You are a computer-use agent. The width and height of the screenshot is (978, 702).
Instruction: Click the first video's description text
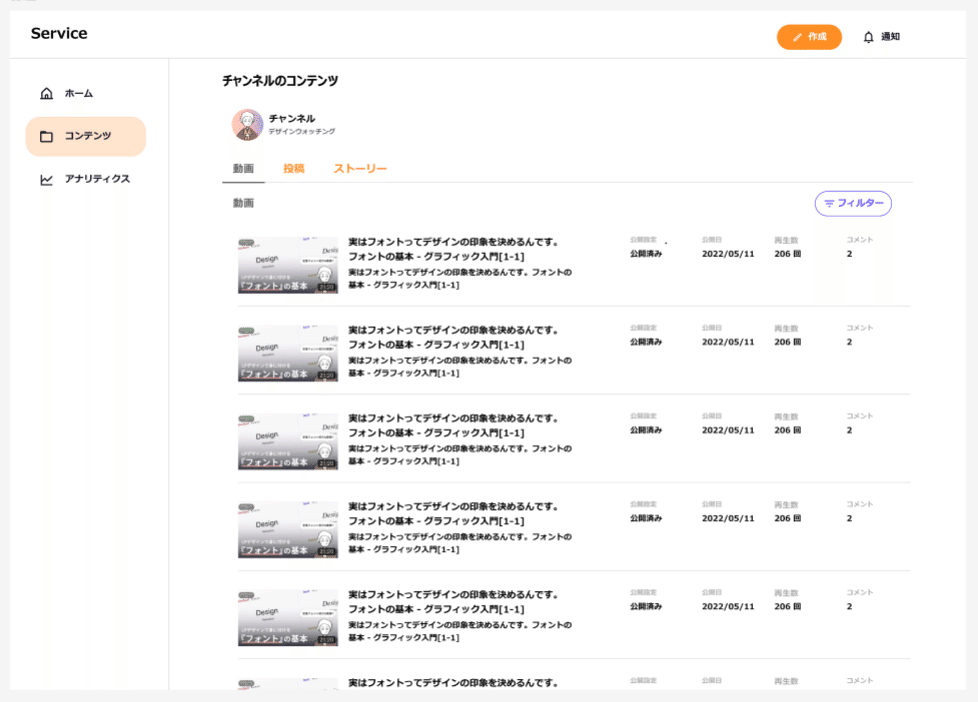point(460,278)
